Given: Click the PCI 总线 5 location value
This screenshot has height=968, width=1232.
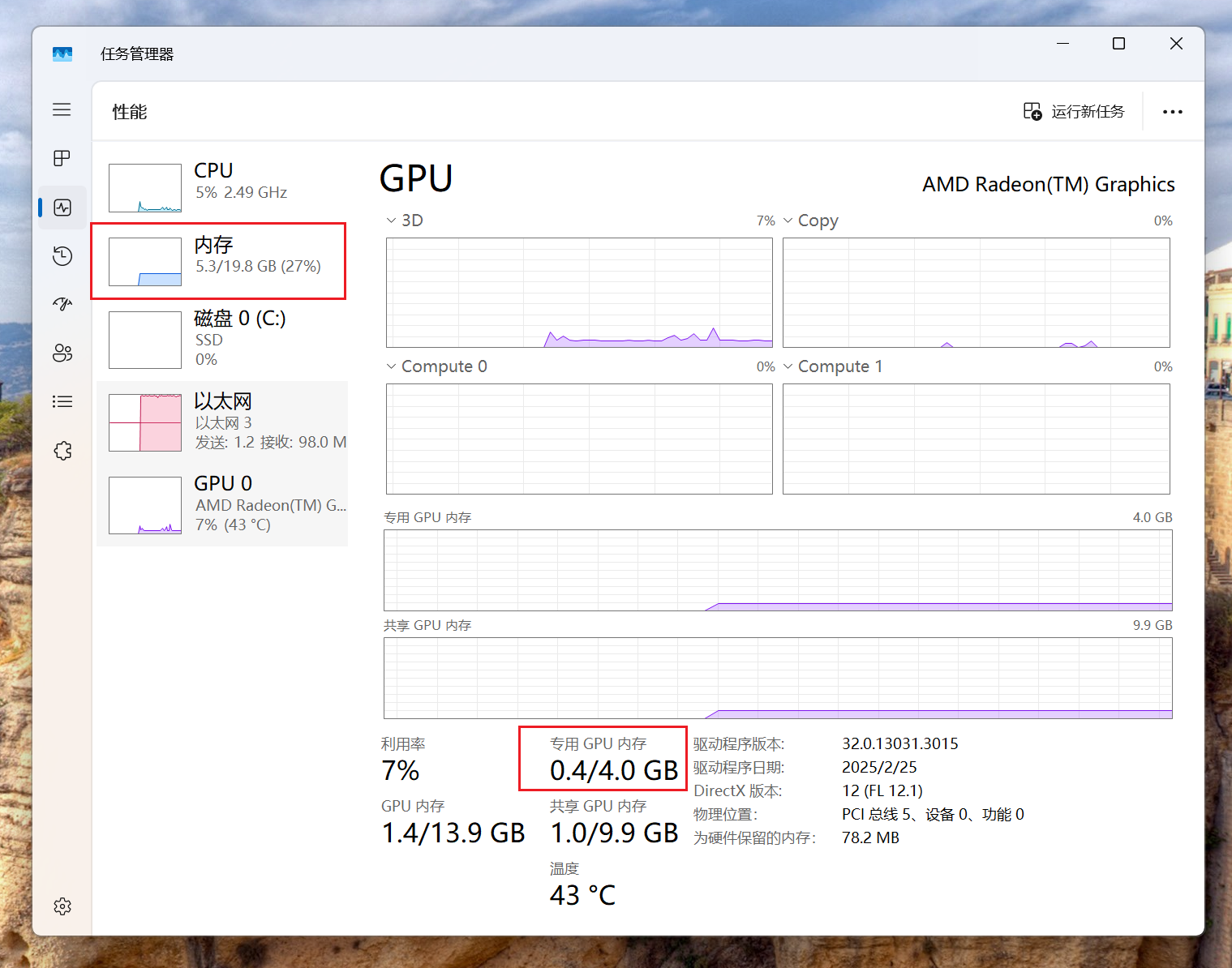Looking at the screenshot, I should [x=933, y=814].
